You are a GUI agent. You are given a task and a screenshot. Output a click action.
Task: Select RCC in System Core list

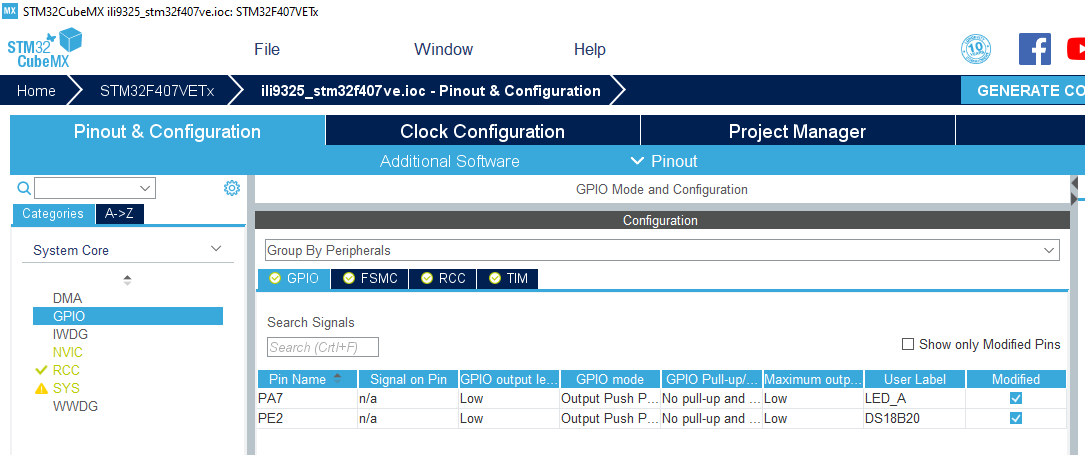[x=66, y=371]
